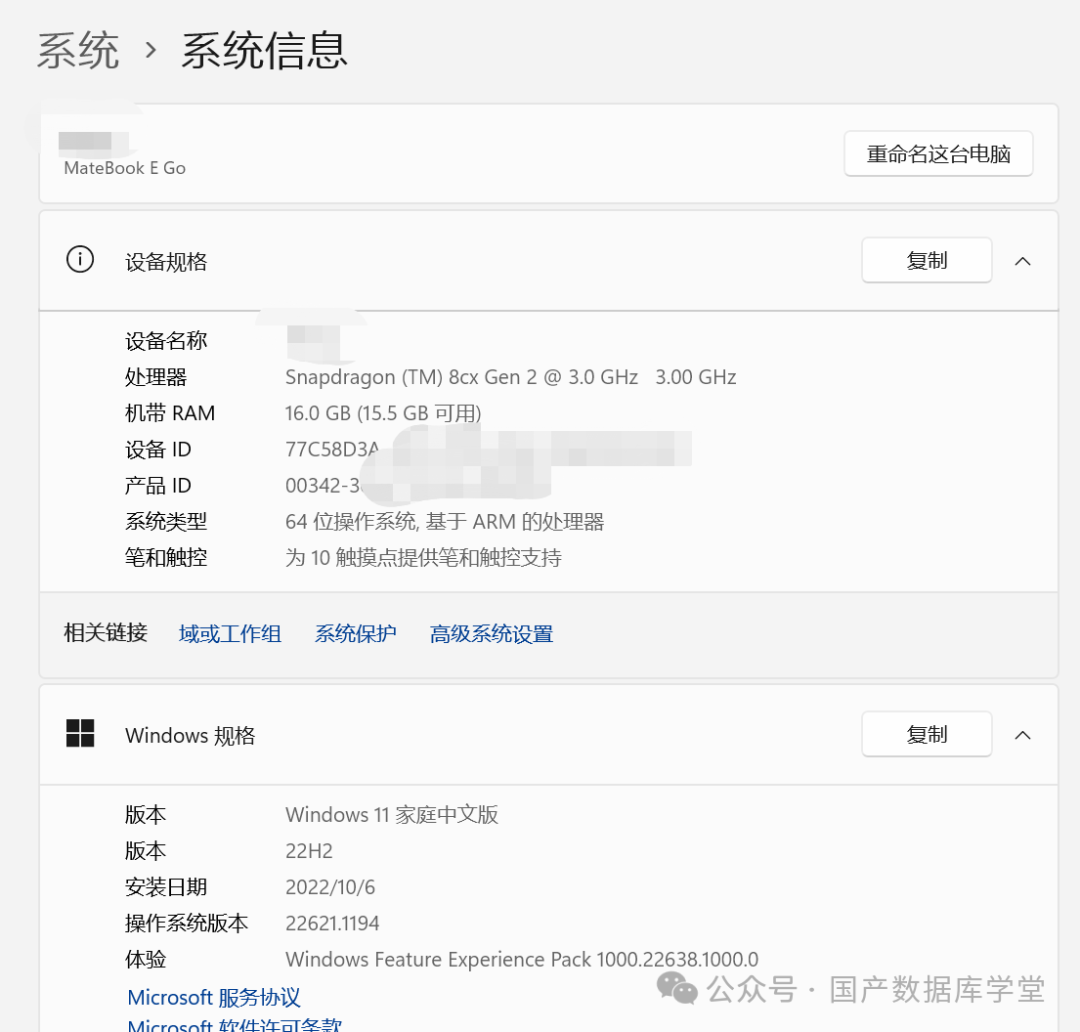This screenshot has height=1032, width=1080.
Task: Select the 77C58D3A device ID value
Action: 332,449
